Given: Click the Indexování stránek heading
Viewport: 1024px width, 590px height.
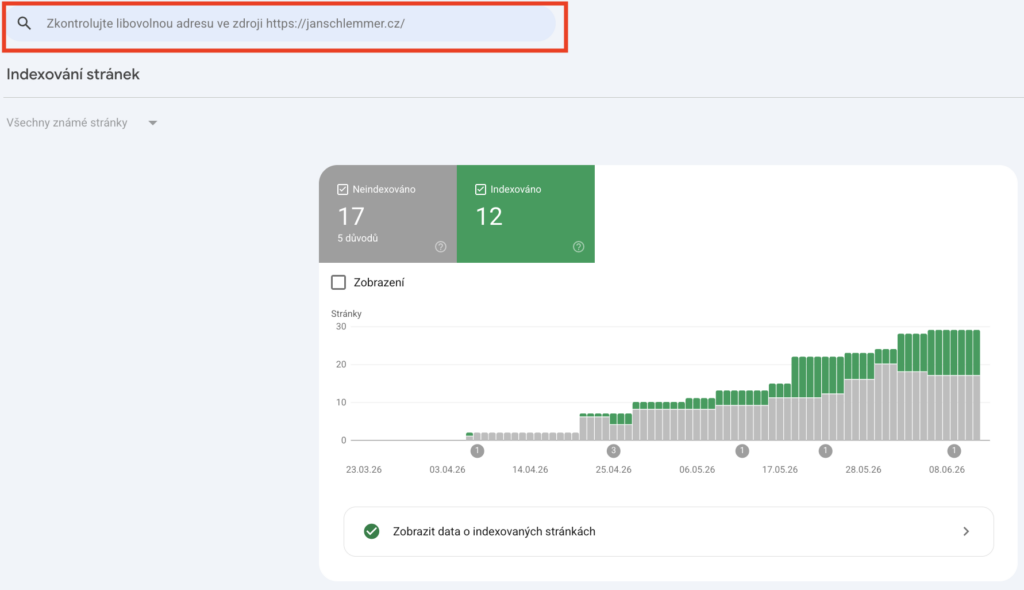Looking at the screenshot, I should 73,74.
